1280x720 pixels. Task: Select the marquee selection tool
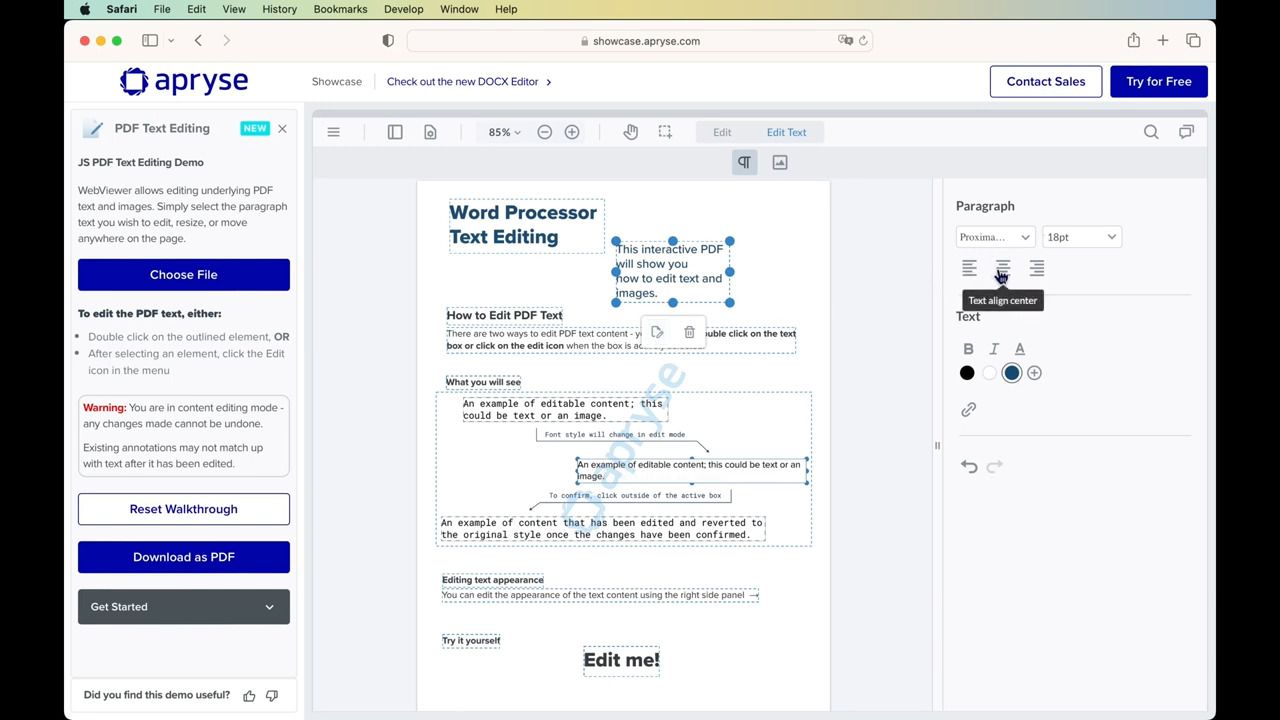pyautogui.click(x=665, y=132)
